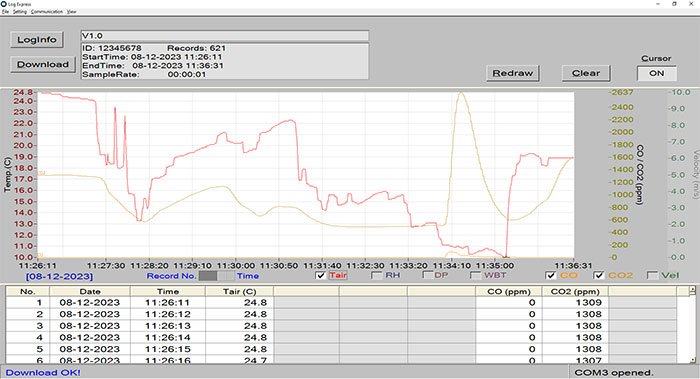Enable the DP checkbox
700x379 pixels.
427,275
